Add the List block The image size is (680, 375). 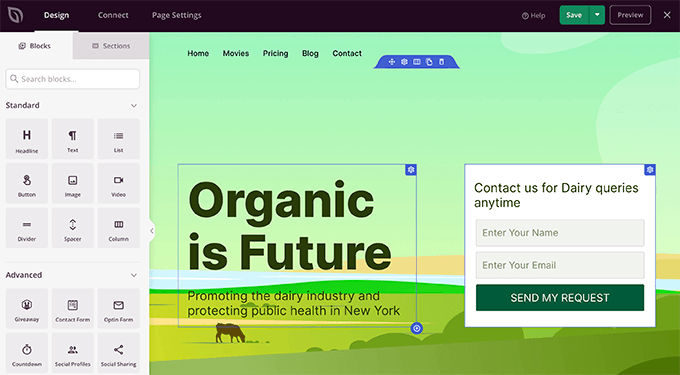click(x=119, y=139)
